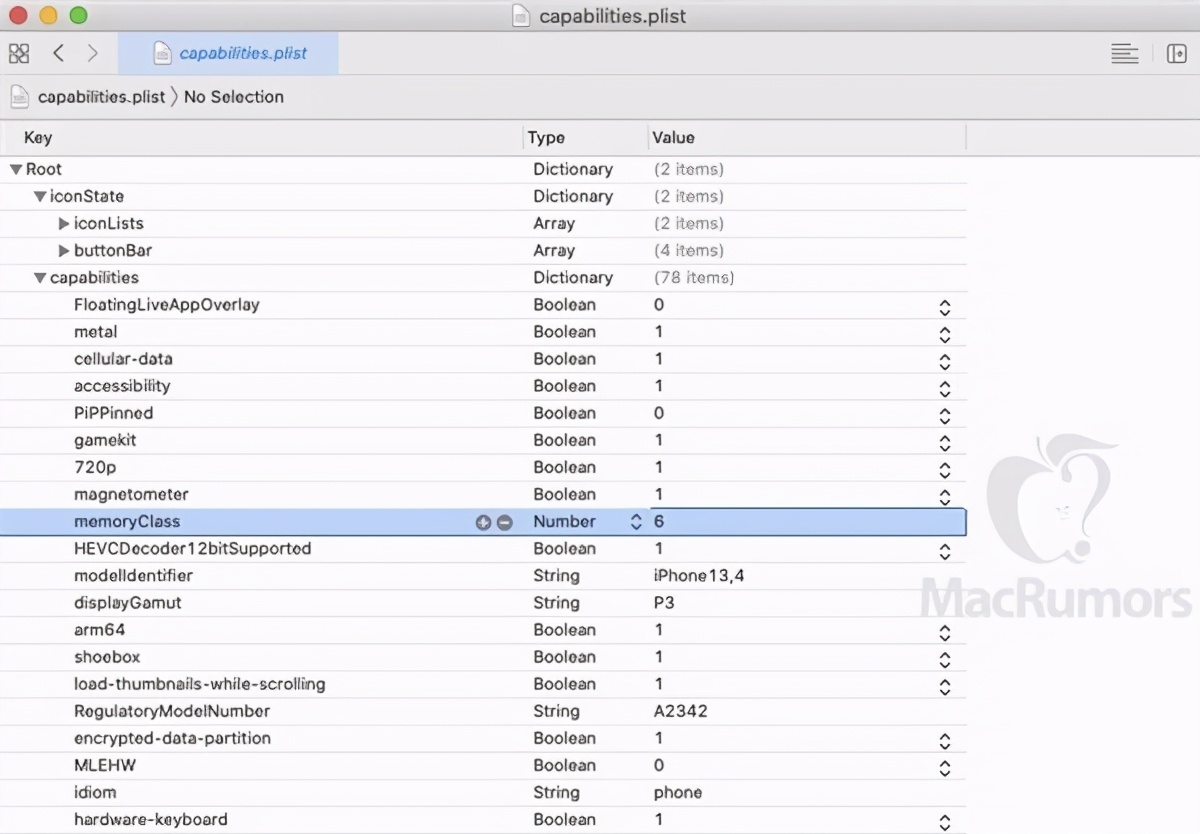Go back using the left chevron
Image resolution: width=1200 pixels, height=834 pixels.
pos(58,53)
